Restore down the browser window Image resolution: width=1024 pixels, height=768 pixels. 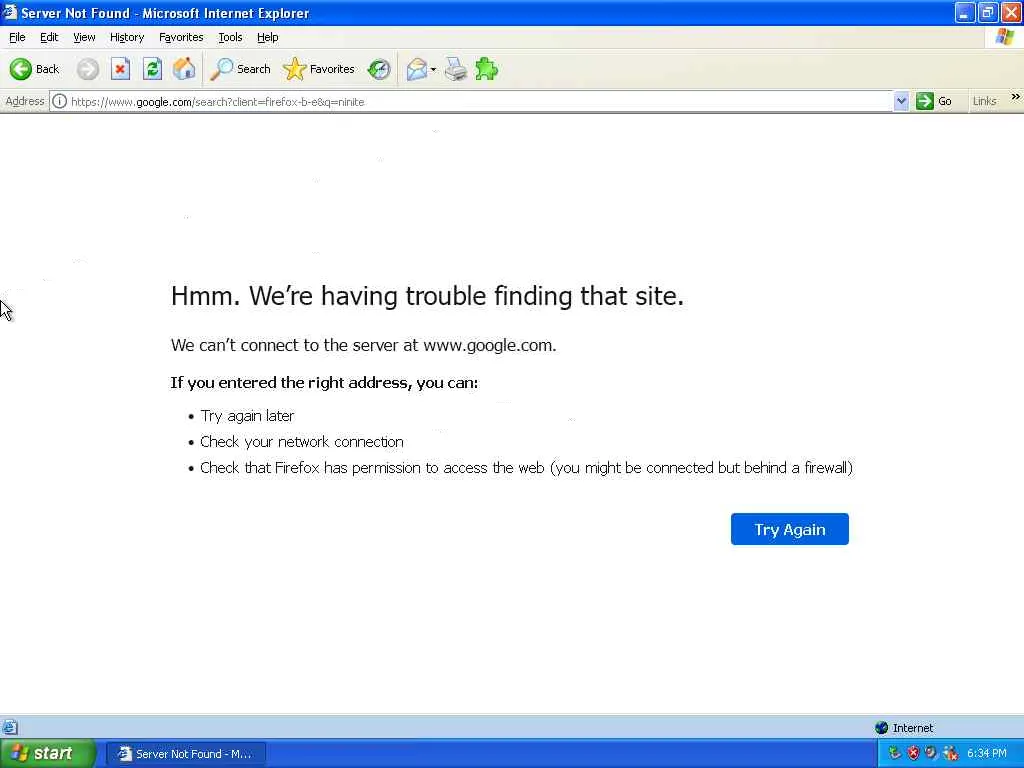988,12
